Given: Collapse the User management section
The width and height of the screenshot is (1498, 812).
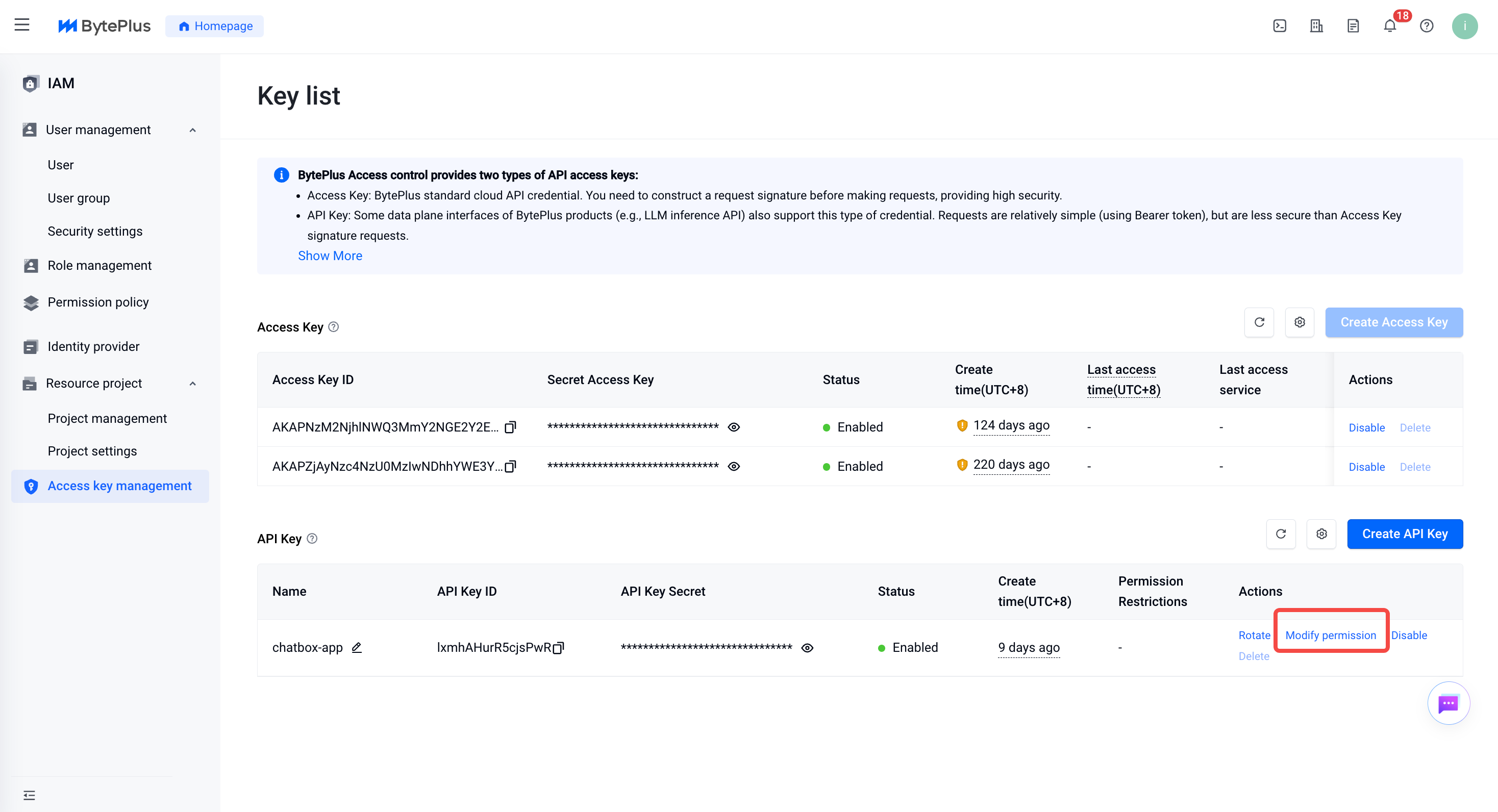Looking at the screenshot, I should pos(192,130).
